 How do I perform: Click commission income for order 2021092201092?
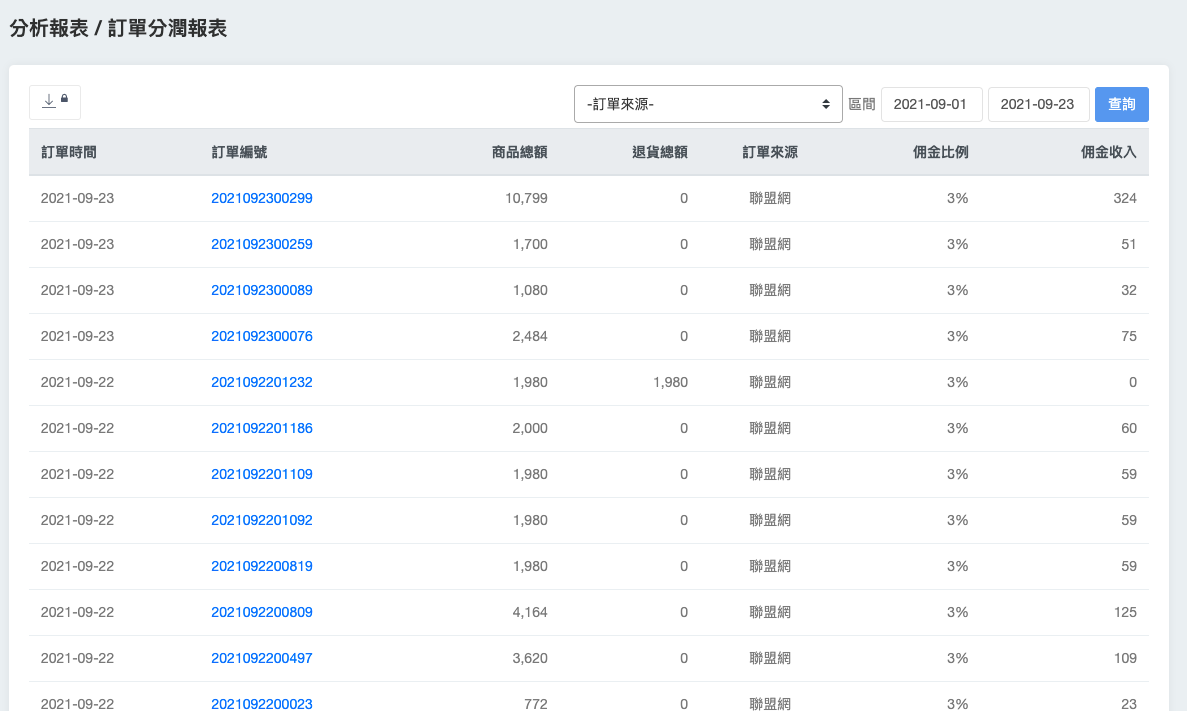[x=1129, y=520]
